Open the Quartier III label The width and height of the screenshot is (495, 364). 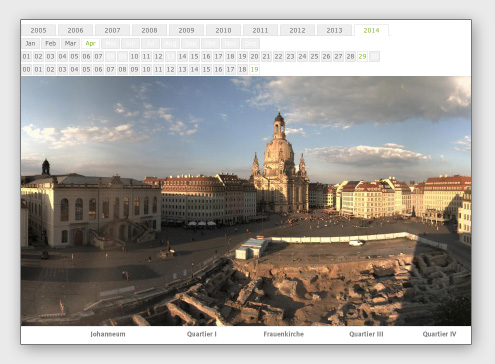tap(366, 334)
